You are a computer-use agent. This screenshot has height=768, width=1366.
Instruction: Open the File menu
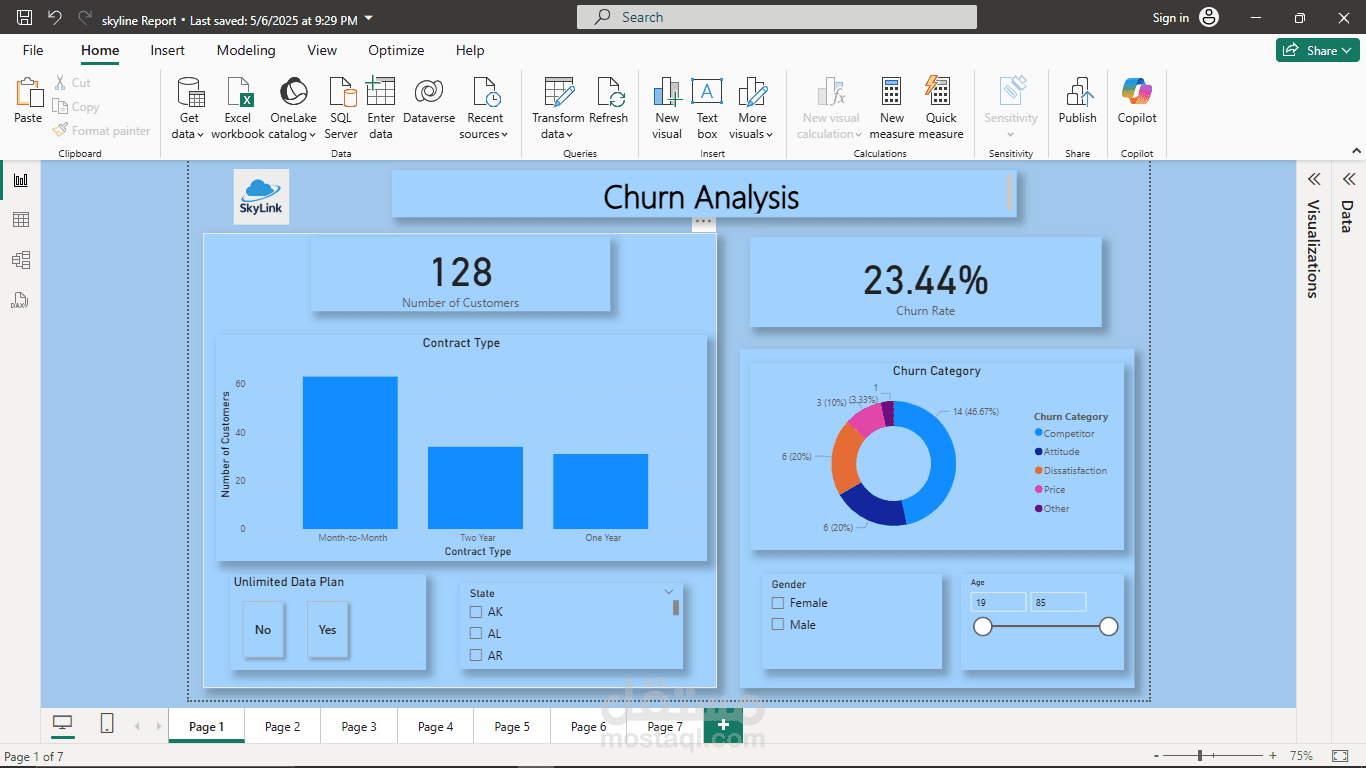coord(33,50)
